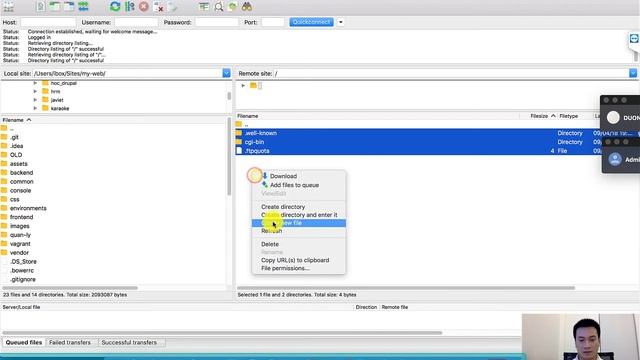
Task: Click the Quickconnect button
Action: click(x=311, y=22)
